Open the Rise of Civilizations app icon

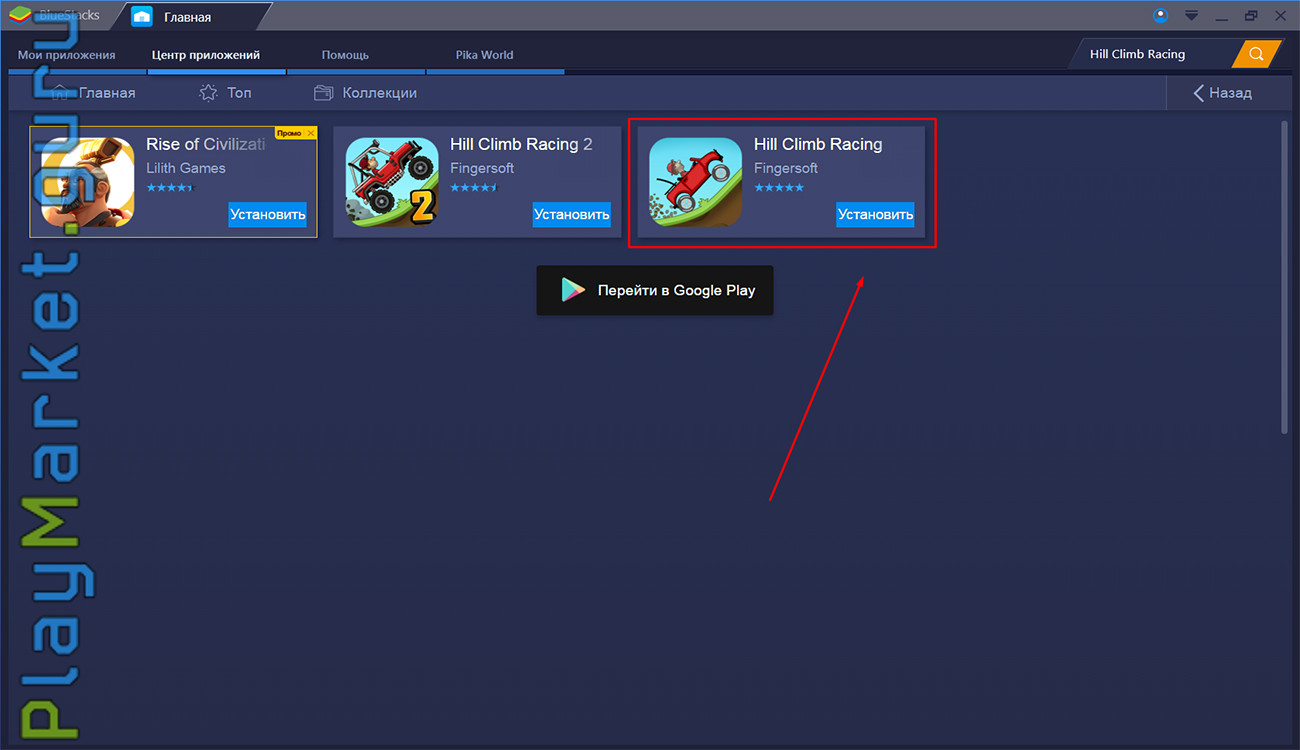(x=88, y=181)
